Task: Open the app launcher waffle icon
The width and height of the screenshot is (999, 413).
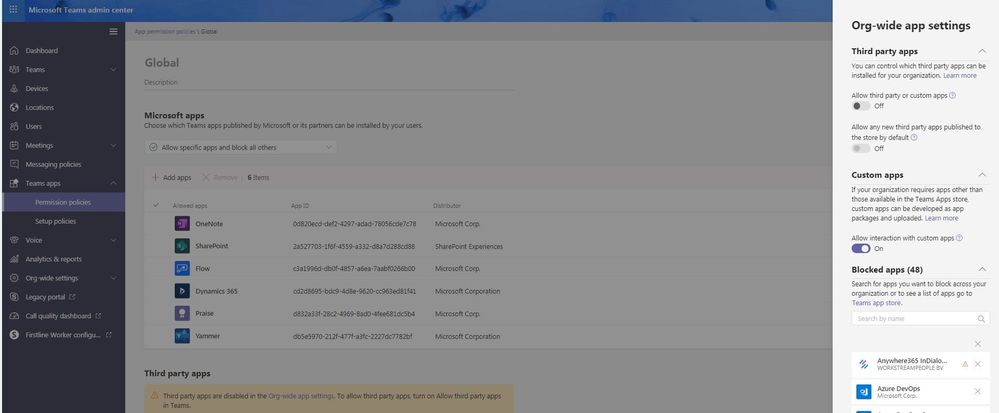Action: coord(13,10)
